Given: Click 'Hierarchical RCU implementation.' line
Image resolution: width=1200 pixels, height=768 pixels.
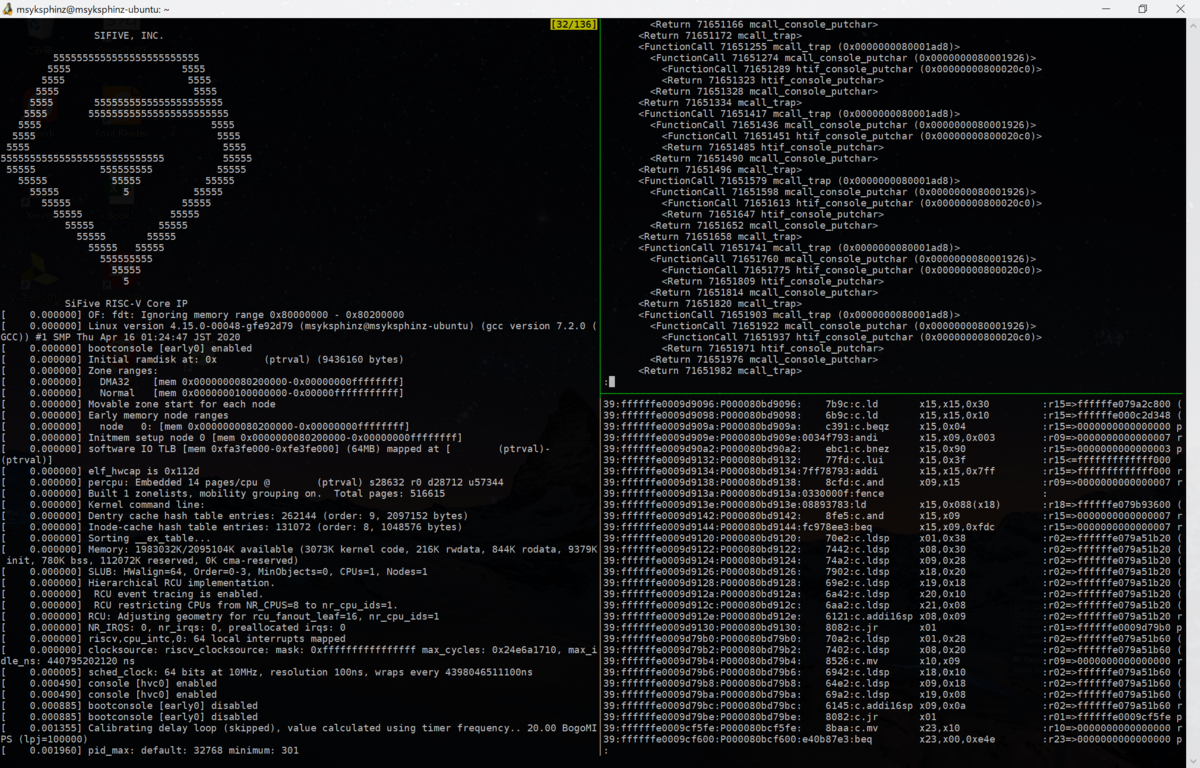Looking at the screenshot, I should pyautogui.click(x=138, y=583).
